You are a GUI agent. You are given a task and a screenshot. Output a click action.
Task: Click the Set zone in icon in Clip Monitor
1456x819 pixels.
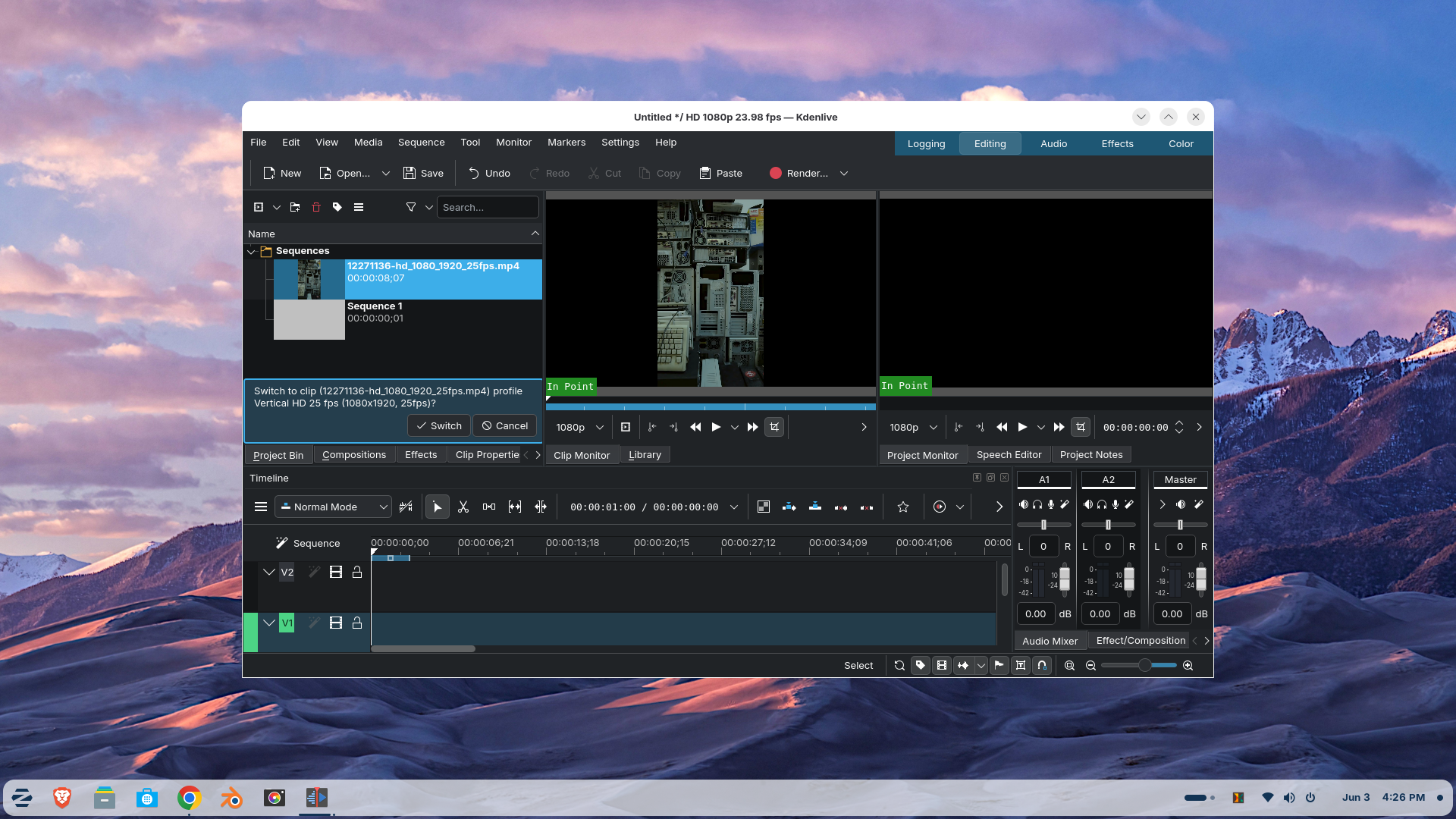(652, 427)
